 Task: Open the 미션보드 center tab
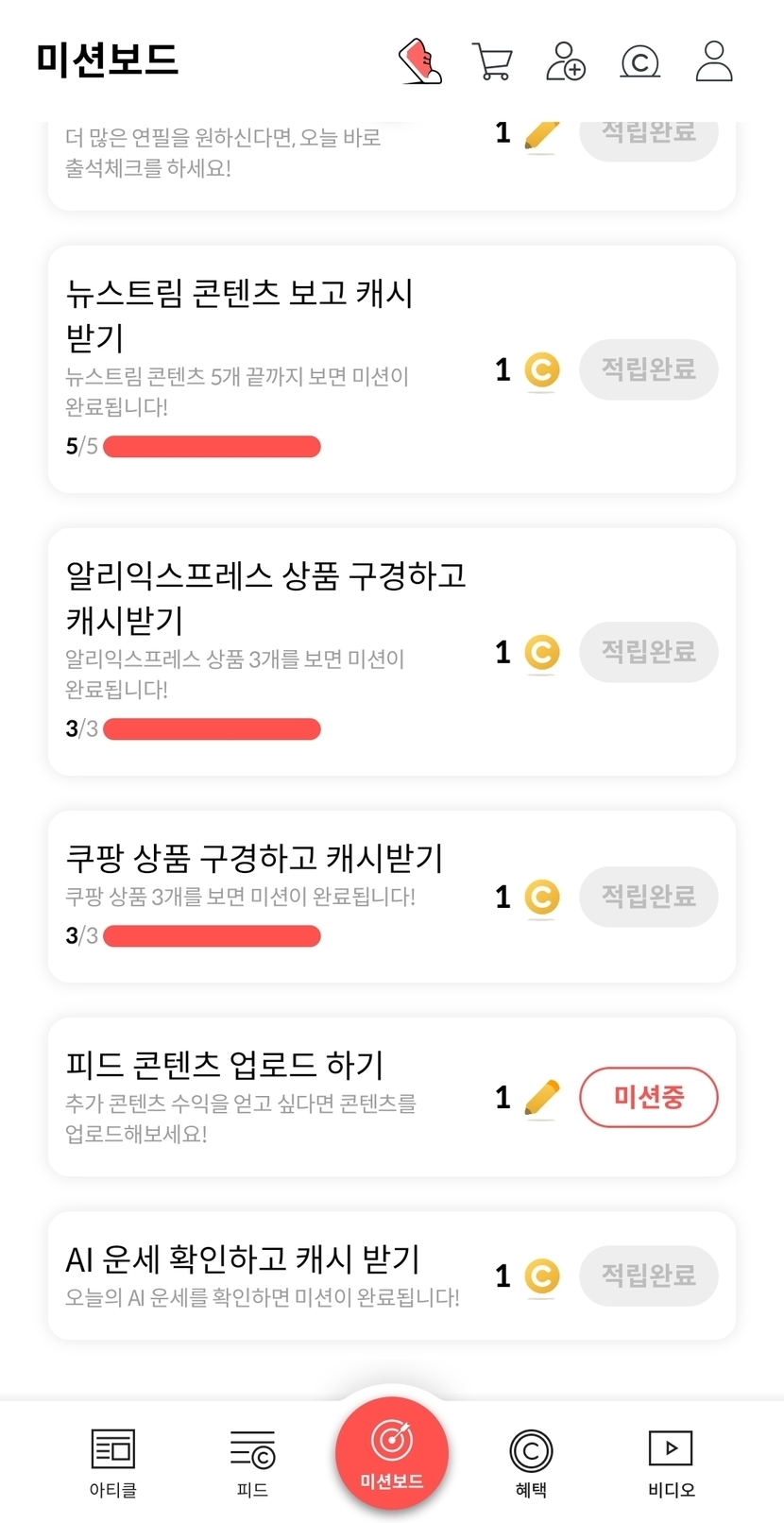click(x=392, y=1453)
